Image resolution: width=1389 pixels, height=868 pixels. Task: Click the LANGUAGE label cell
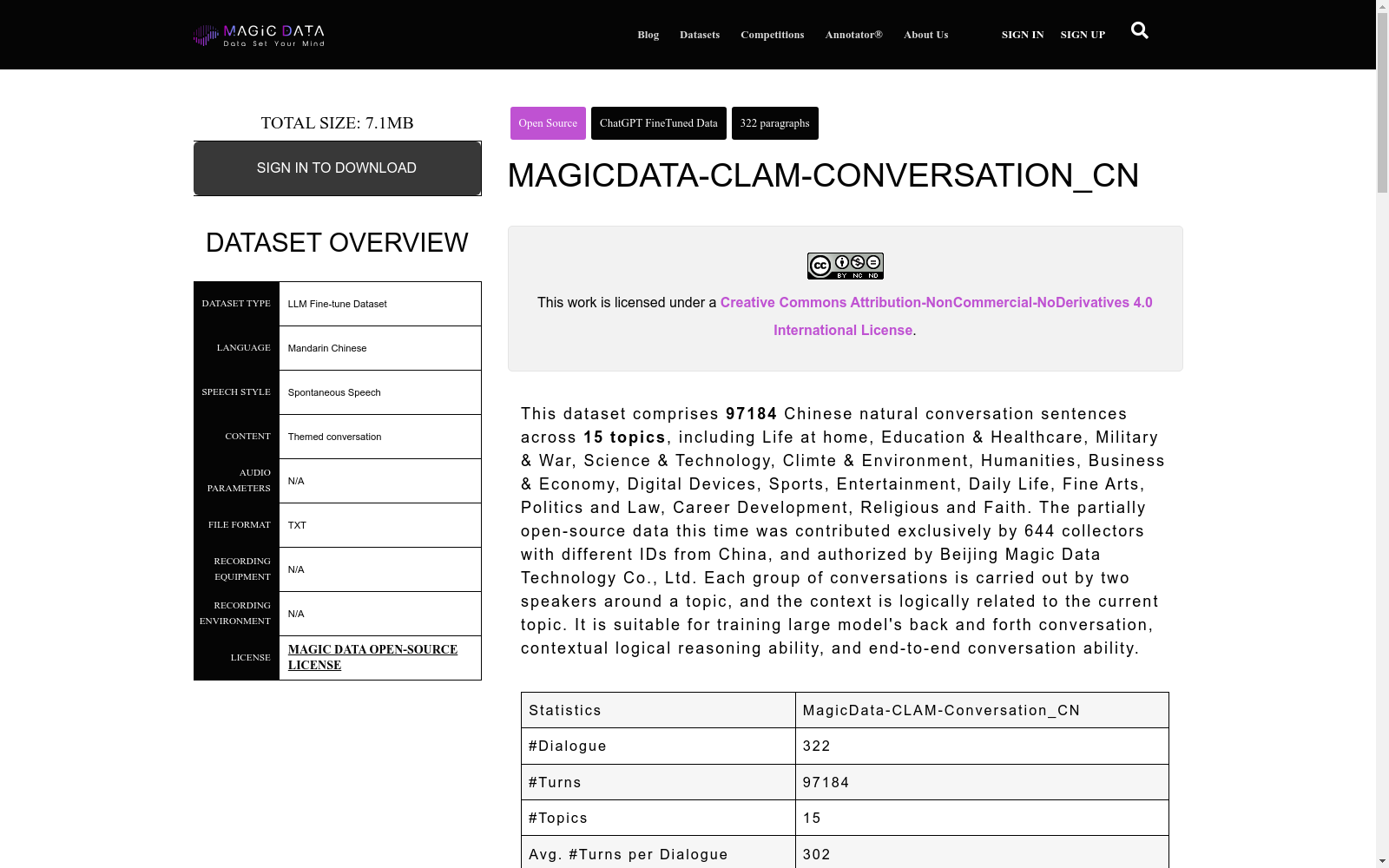click(x=236, y=348)
